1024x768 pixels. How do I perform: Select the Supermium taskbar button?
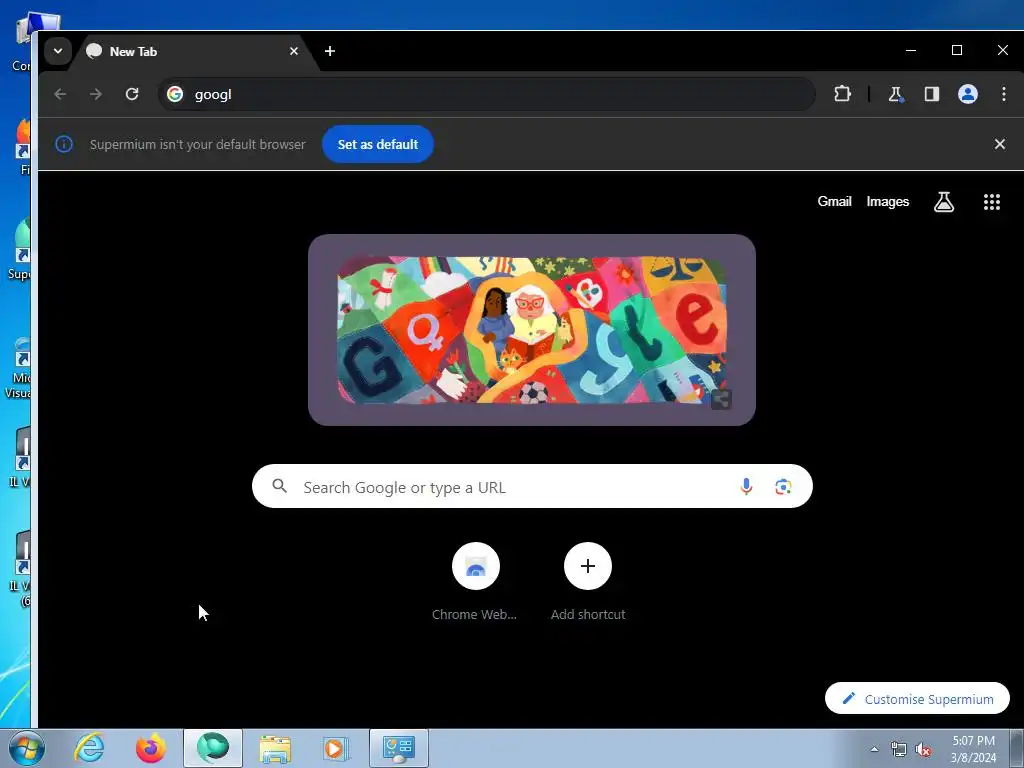click(213, 748)
